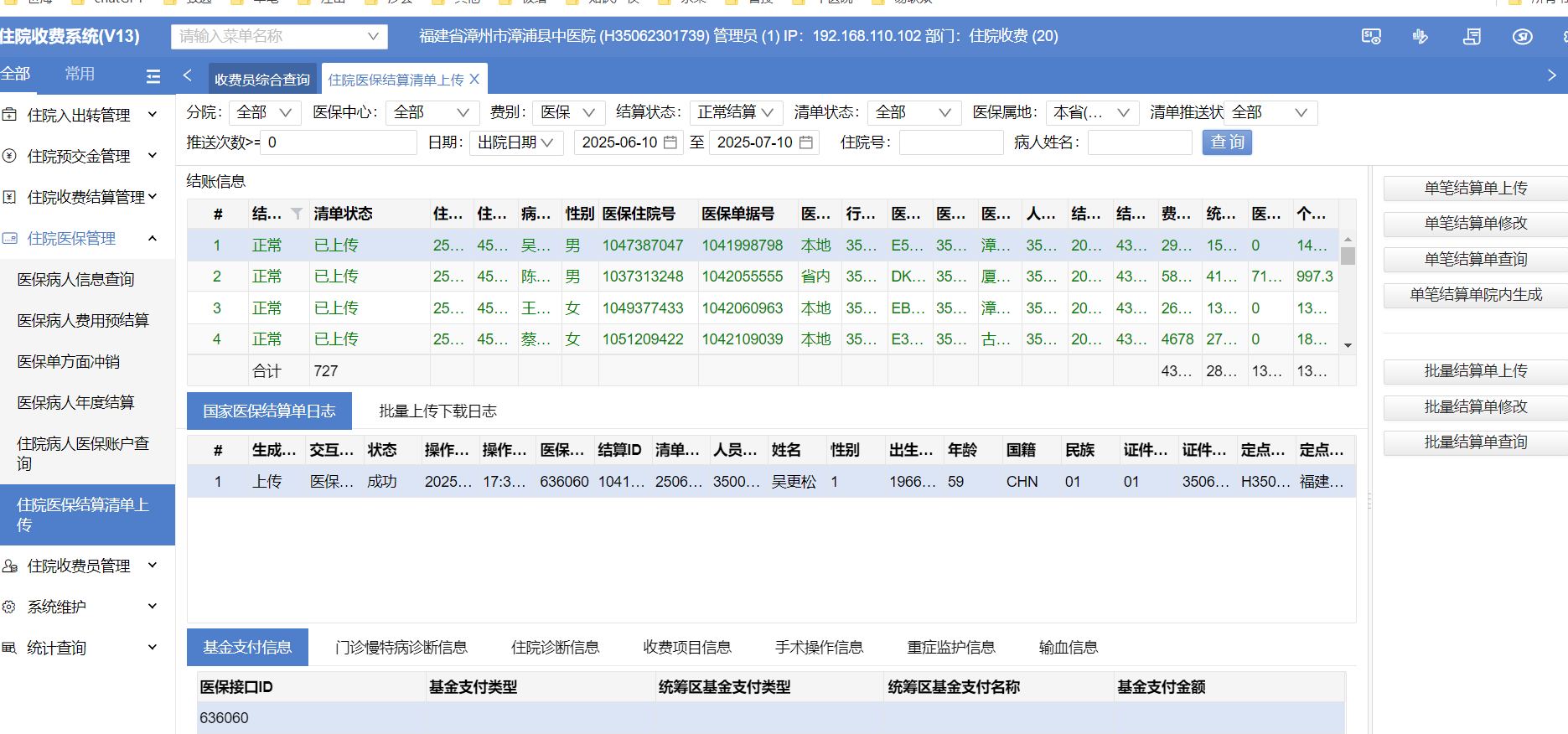This screenshot has width=1568, height=734.
Task: Click the 系统维护 gear icon
Action: click(x=9, y=607)
